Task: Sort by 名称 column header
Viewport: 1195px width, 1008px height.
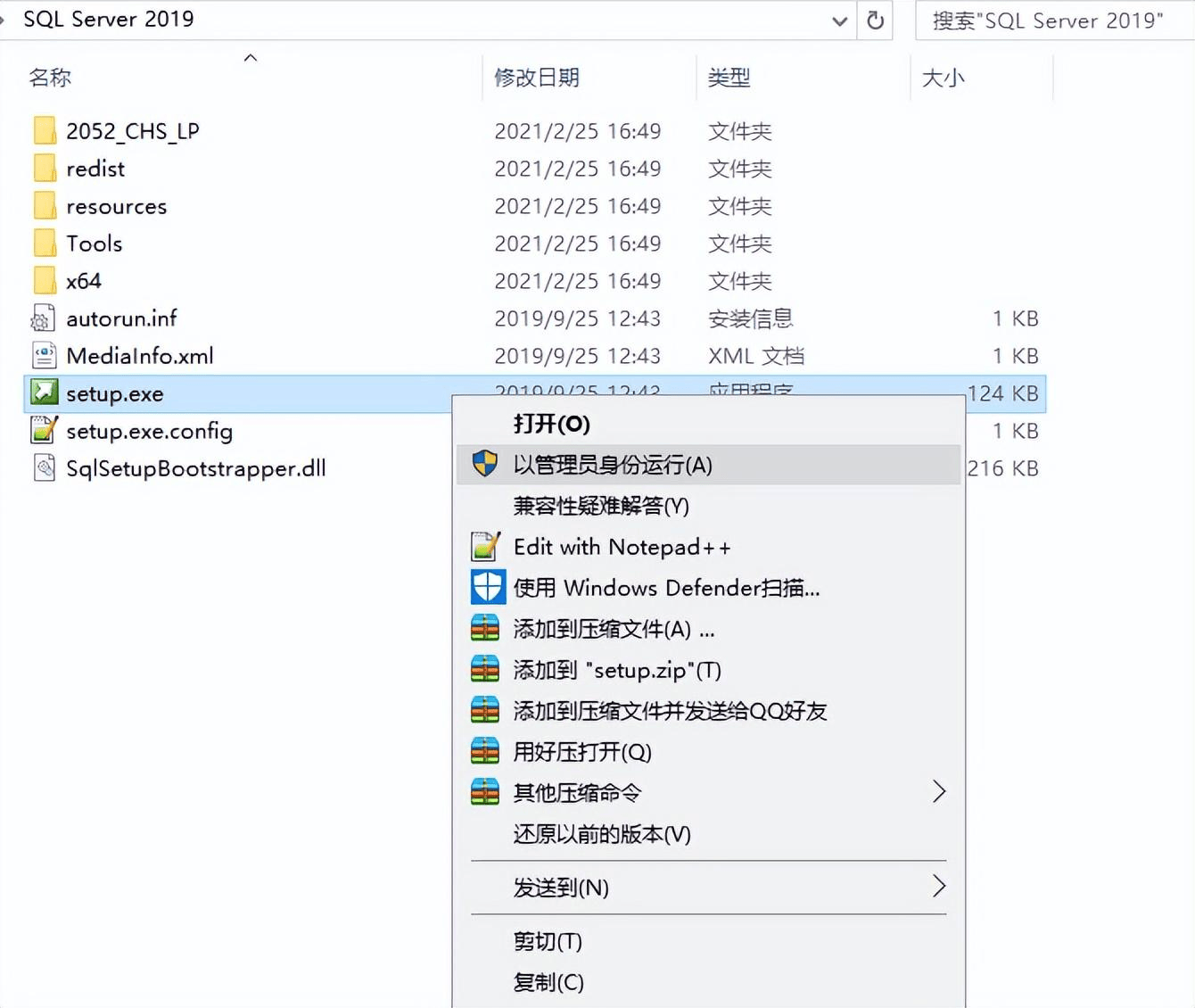Action: click(x=50, y=78)
